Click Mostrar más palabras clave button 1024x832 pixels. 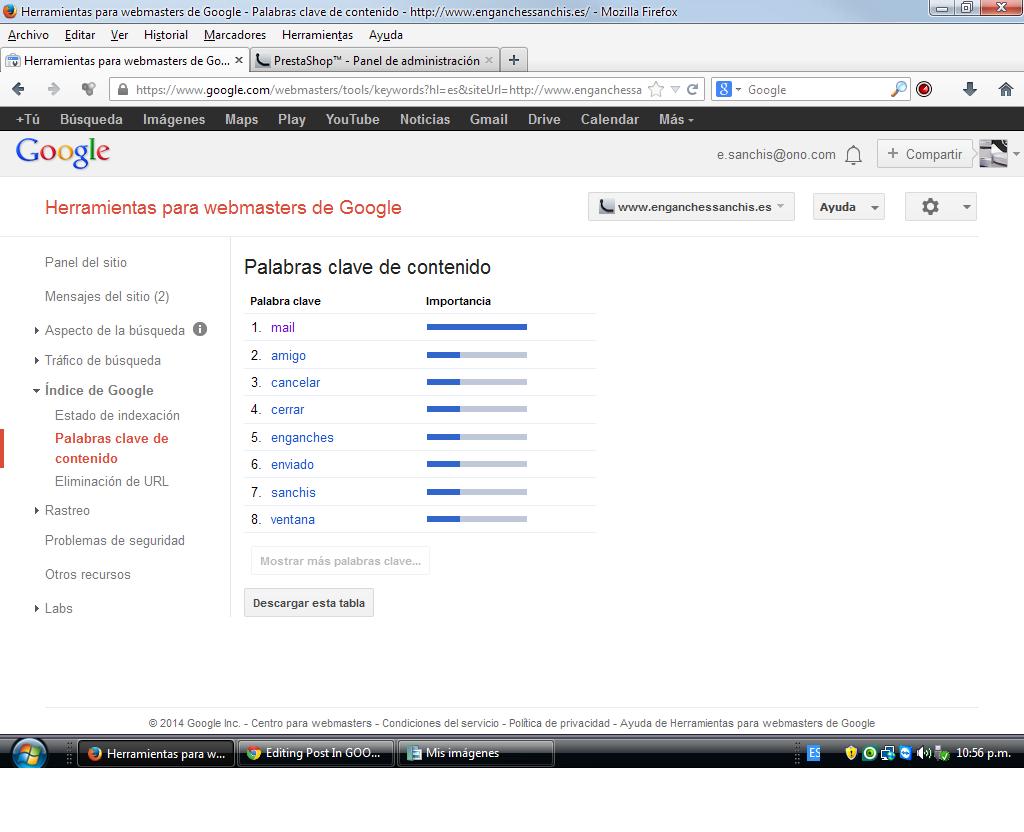(x=340, y=561)
